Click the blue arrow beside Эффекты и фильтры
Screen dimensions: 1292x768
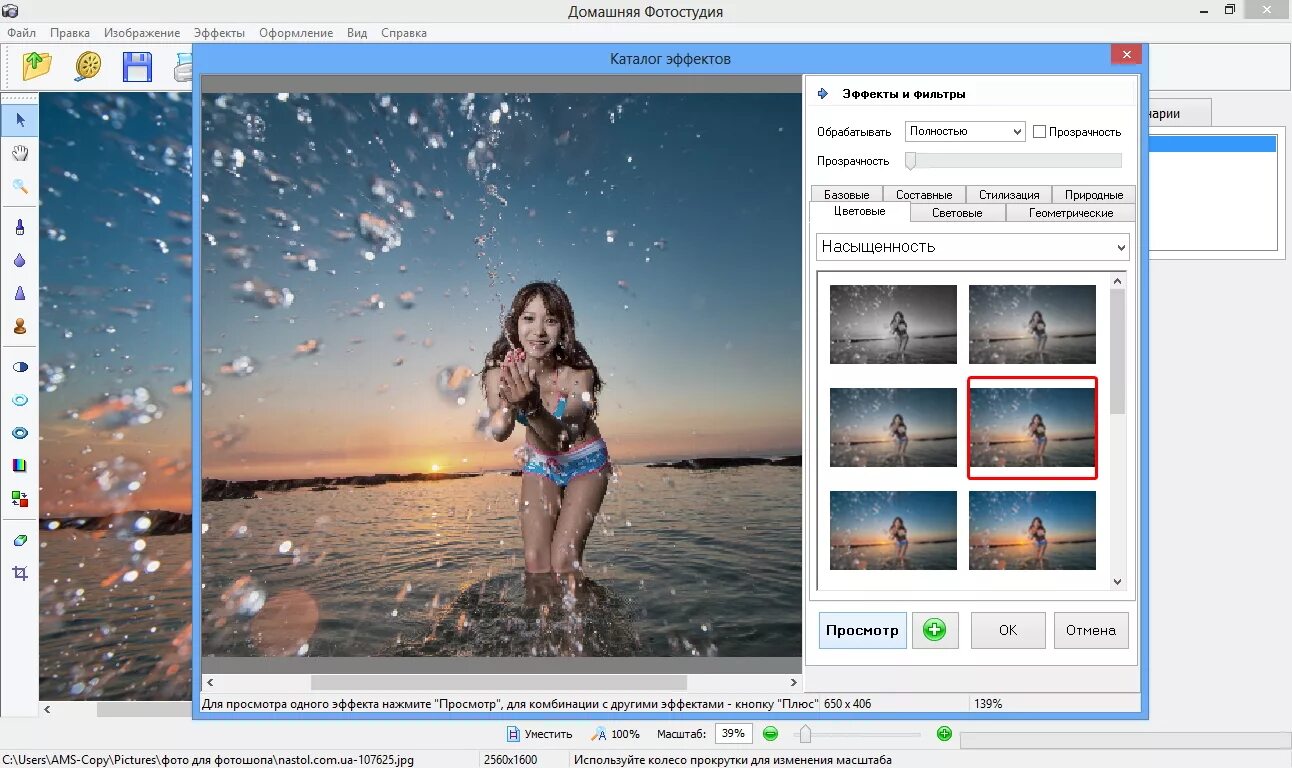pyautogui.click(x=824, y=94)
